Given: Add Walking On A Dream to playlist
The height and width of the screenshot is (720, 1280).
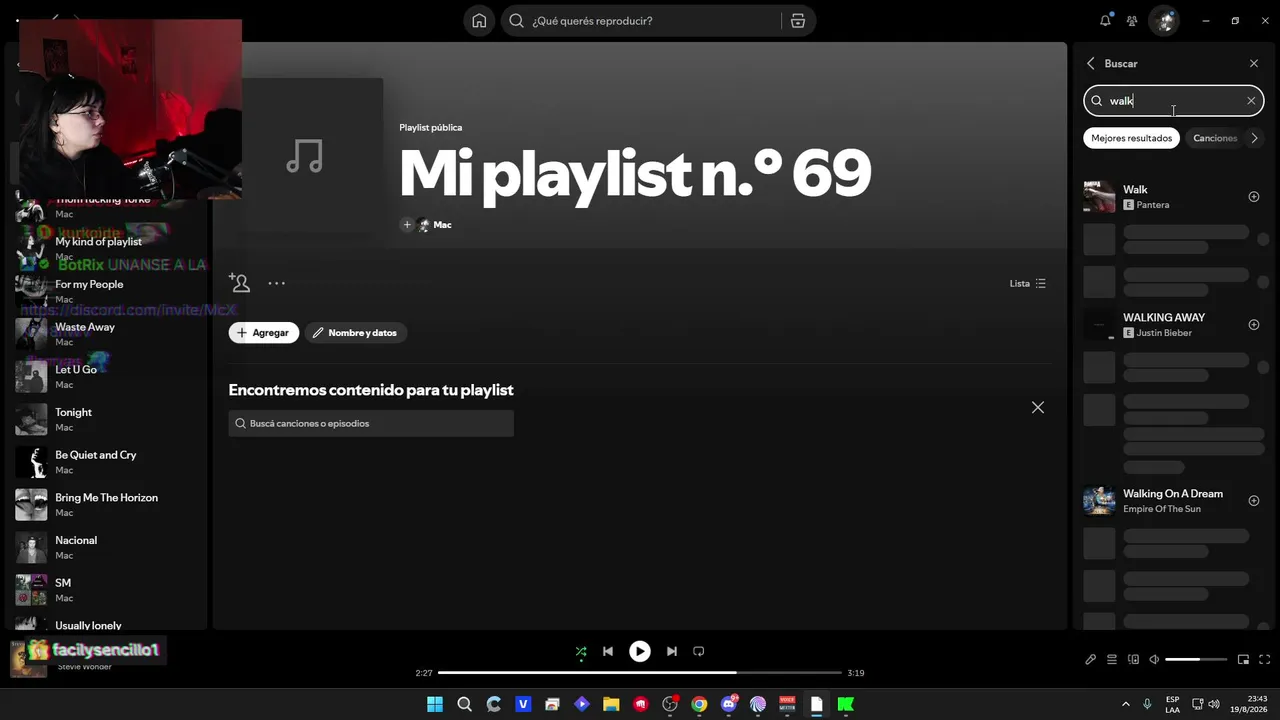Looking at the screenshot, I should tap(1254, 501).
